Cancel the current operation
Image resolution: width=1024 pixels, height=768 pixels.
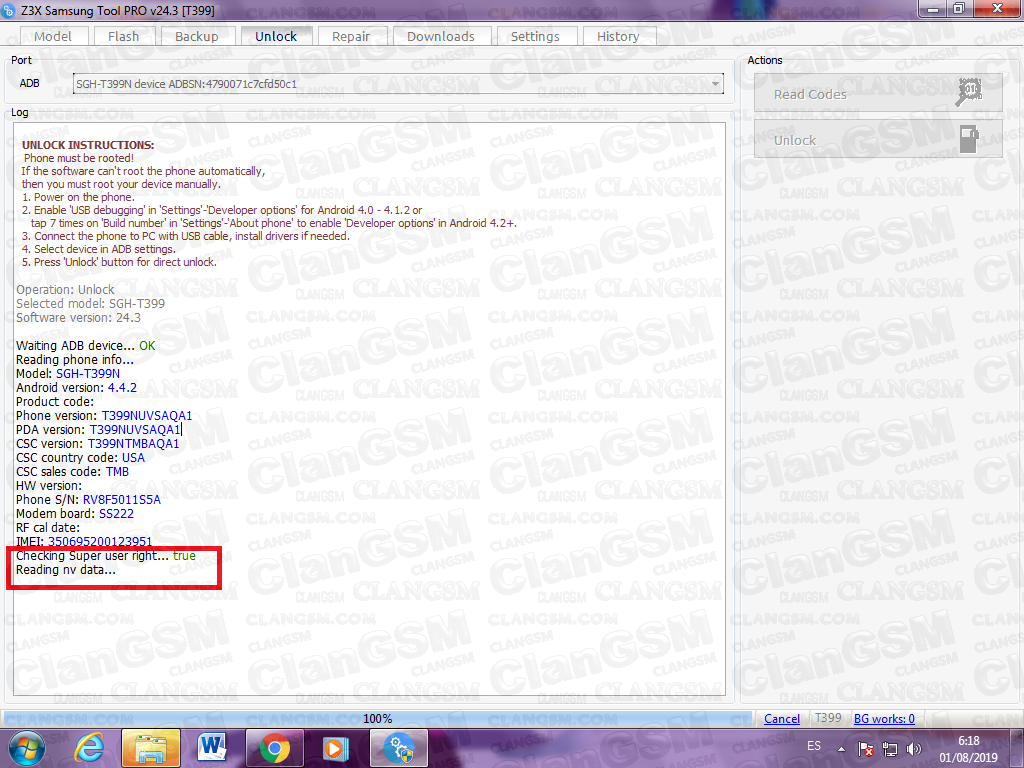[x=782, y=718]
